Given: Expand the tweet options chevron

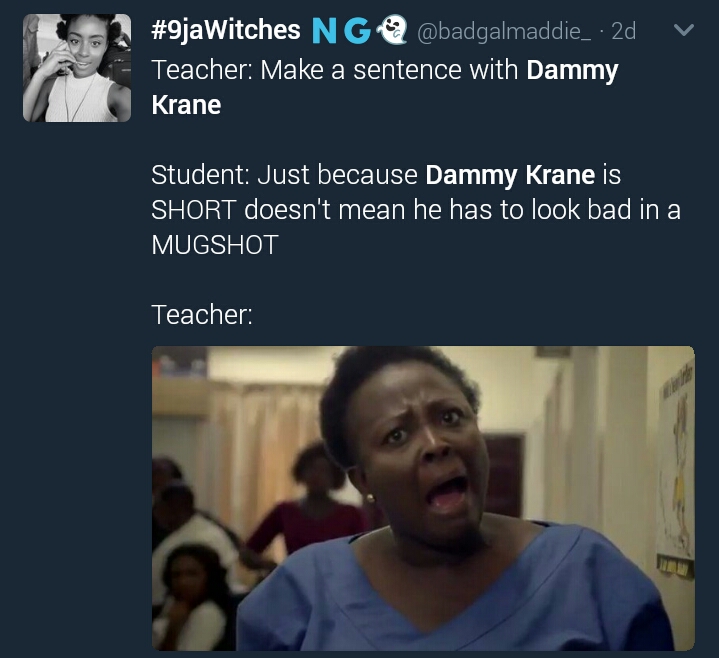Looking at the screenshot, I should coord(684,30).
